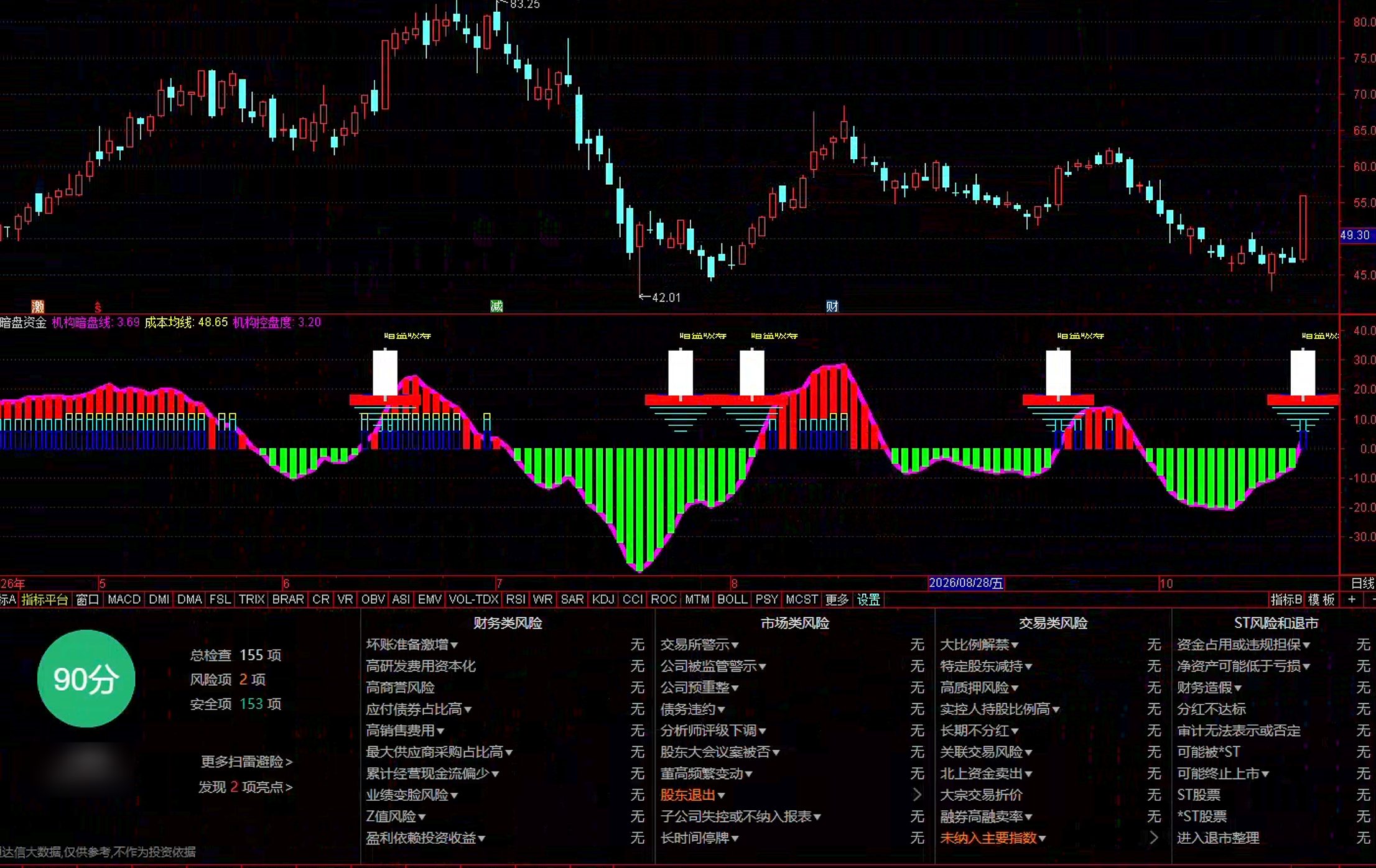The width and height of the screenshot is (1376, 868).
Task: Expand the 交易所警示 dropdown
Action: pyautogui.click(x=699, y=645)
